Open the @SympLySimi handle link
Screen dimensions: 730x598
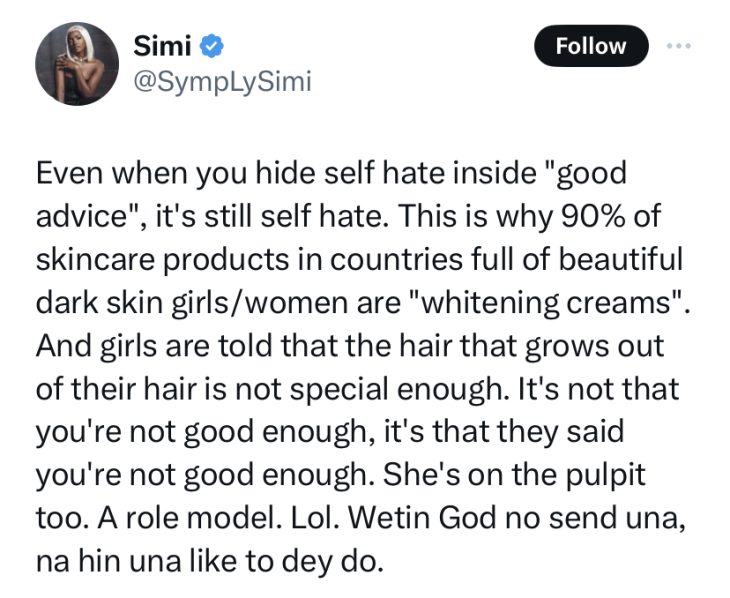coord(222,80)
